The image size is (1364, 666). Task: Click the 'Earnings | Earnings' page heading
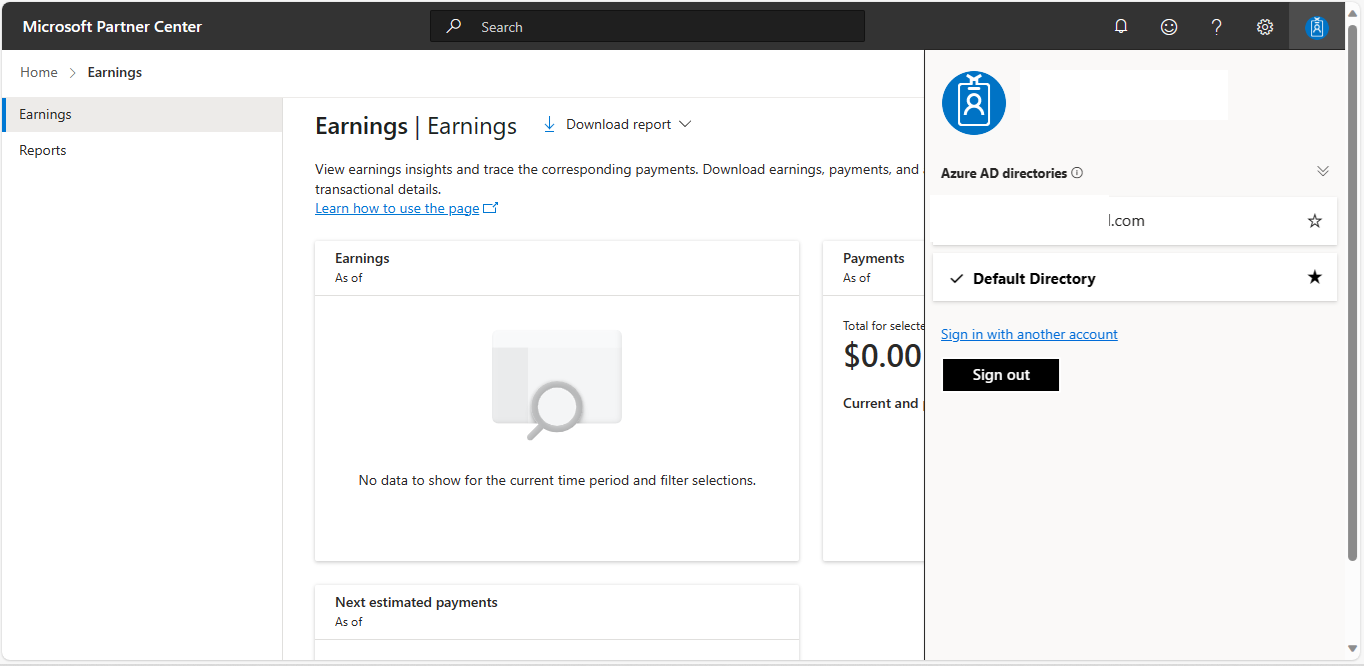tap(416, 126)
